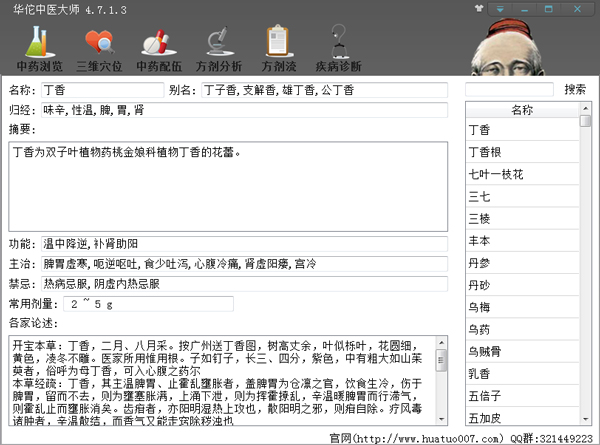The width and height of the screenshot is (600, 445).
Task: Select 丰本 in the herb list
Action: (522, 241)
